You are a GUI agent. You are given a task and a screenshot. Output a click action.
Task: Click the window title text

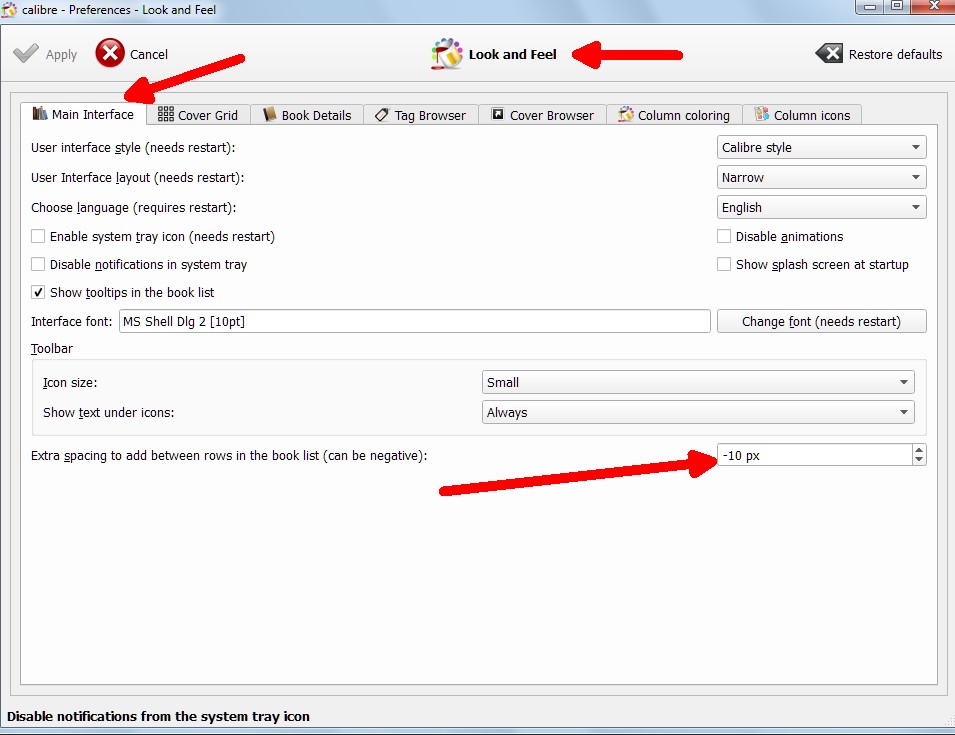[x=119, y=10]
